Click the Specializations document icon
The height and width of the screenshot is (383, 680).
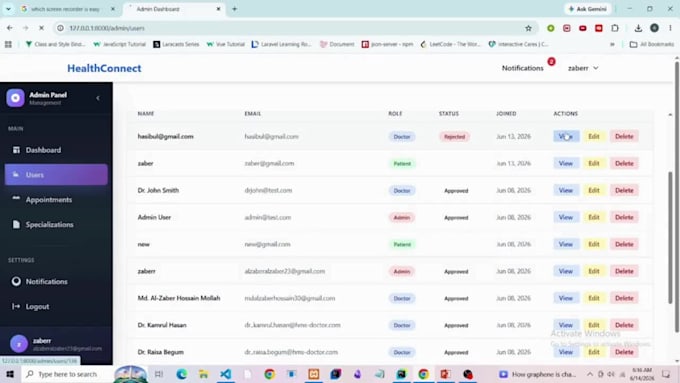coord(16,224)
